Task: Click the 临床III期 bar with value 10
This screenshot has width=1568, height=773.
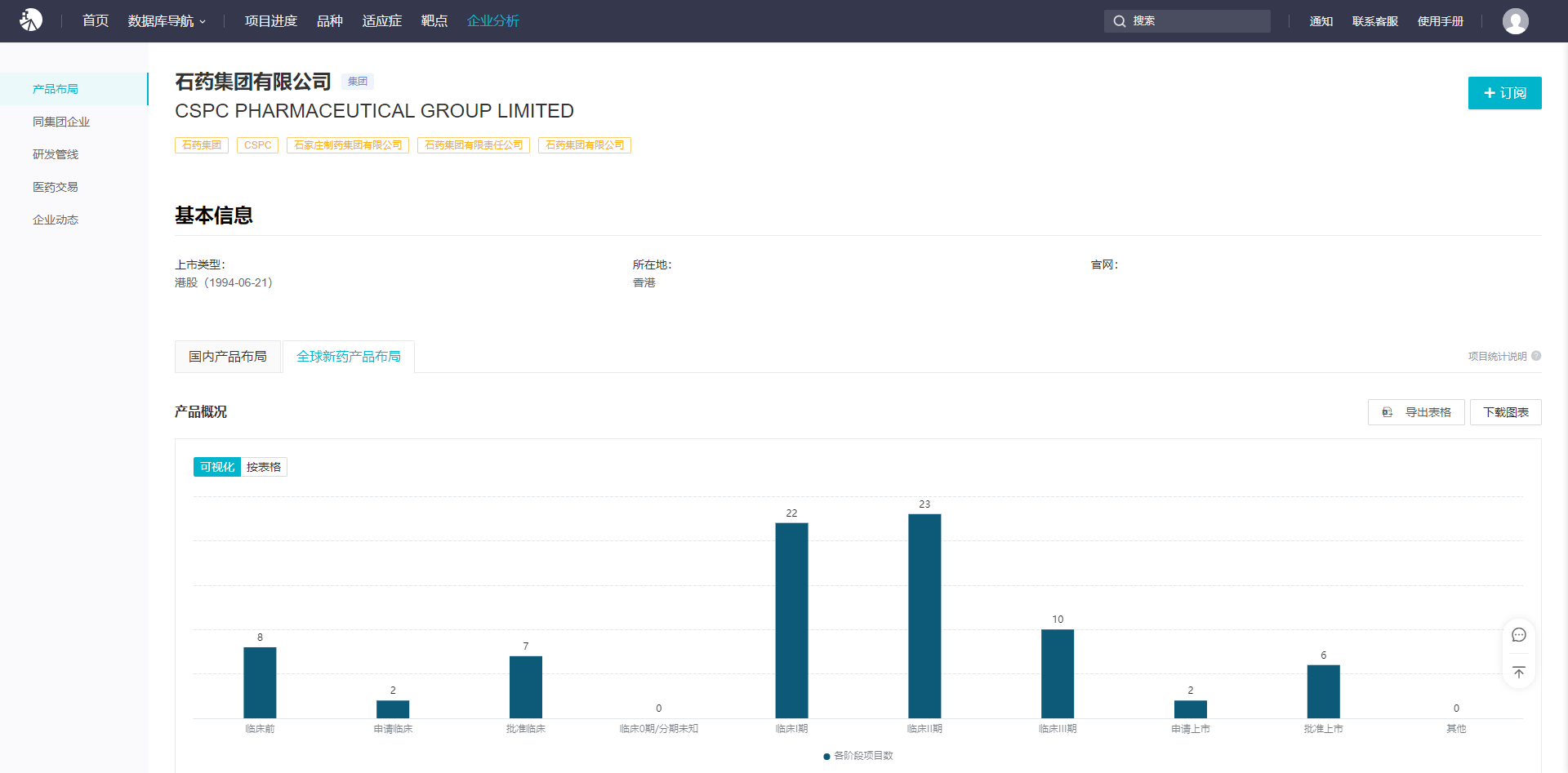Action: point(1058,673)
